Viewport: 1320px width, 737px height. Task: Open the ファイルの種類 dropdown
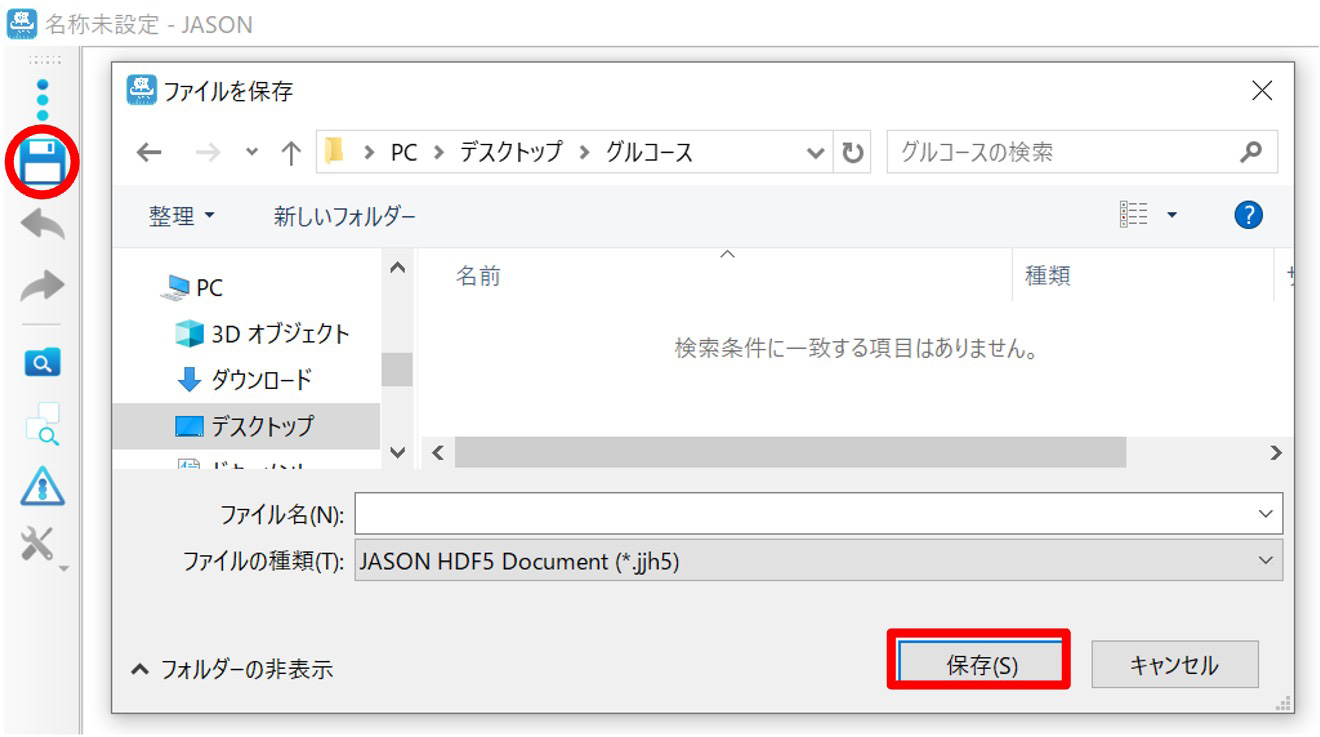[x=1266, y=561]
